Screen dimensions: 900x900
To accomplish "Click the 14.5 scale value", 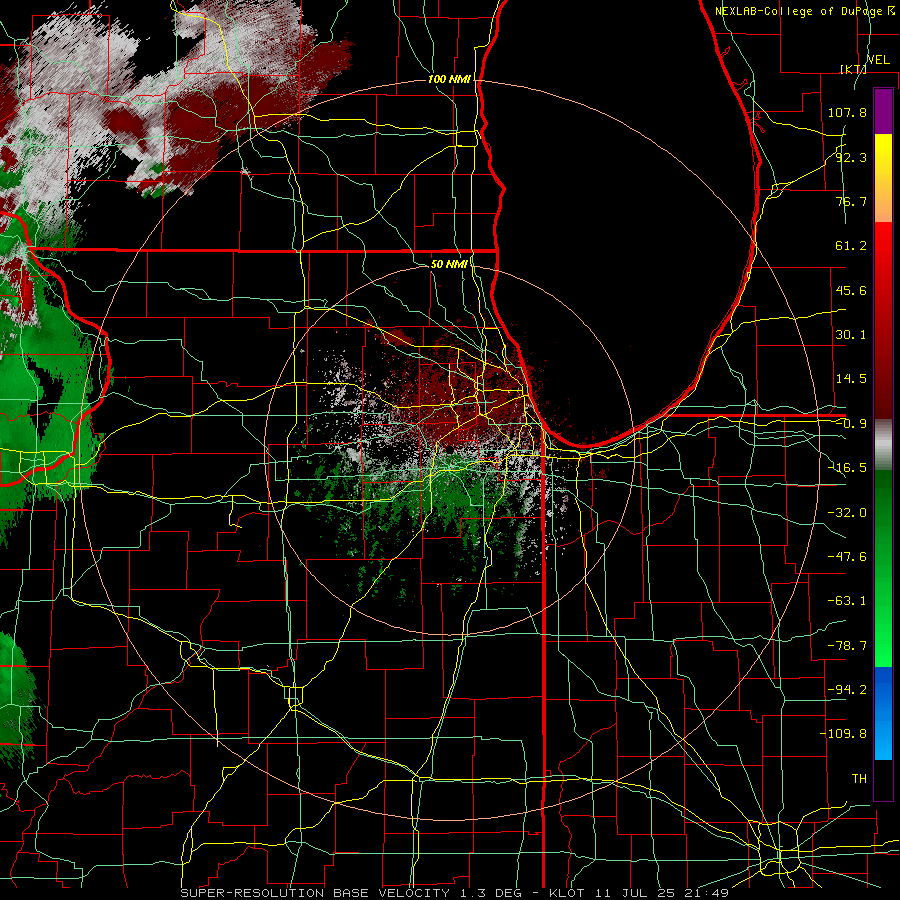I will (x=851, y=379).
